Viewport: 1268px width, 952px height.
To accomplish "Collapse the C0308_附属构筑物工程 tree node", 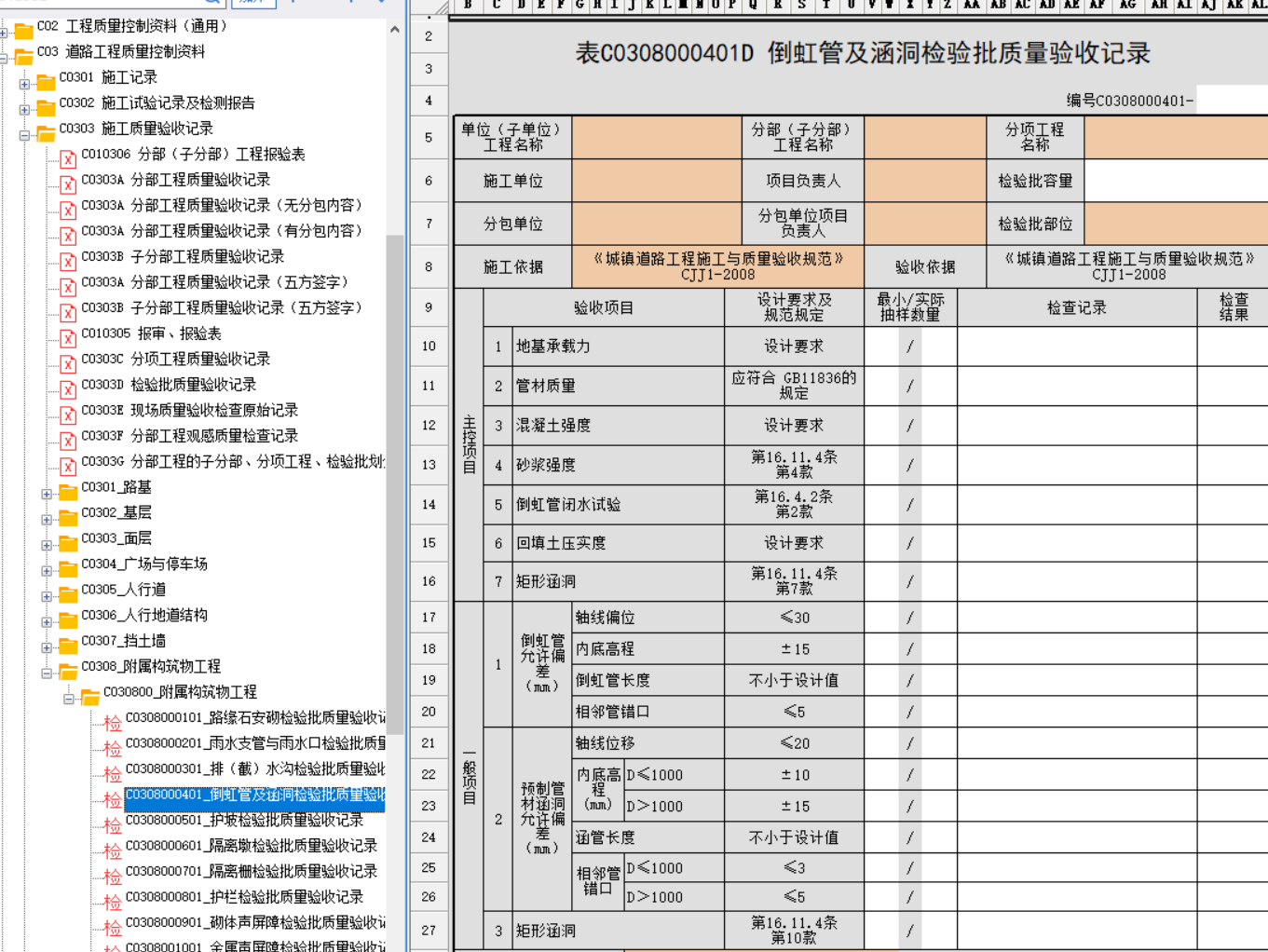I will [47, 673].
